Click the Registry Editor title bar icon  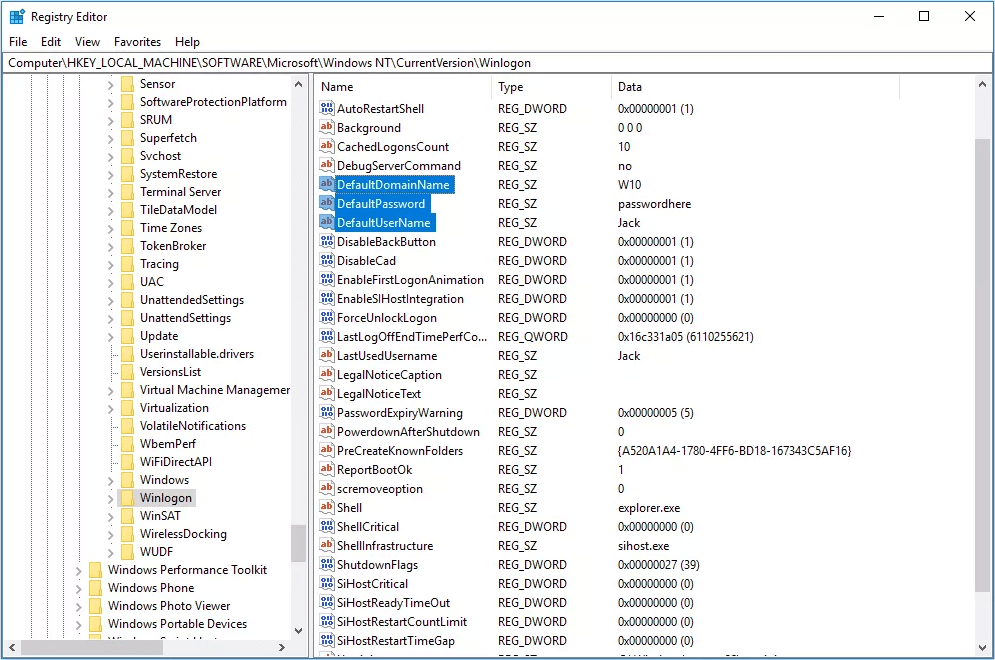coord(17,17)
